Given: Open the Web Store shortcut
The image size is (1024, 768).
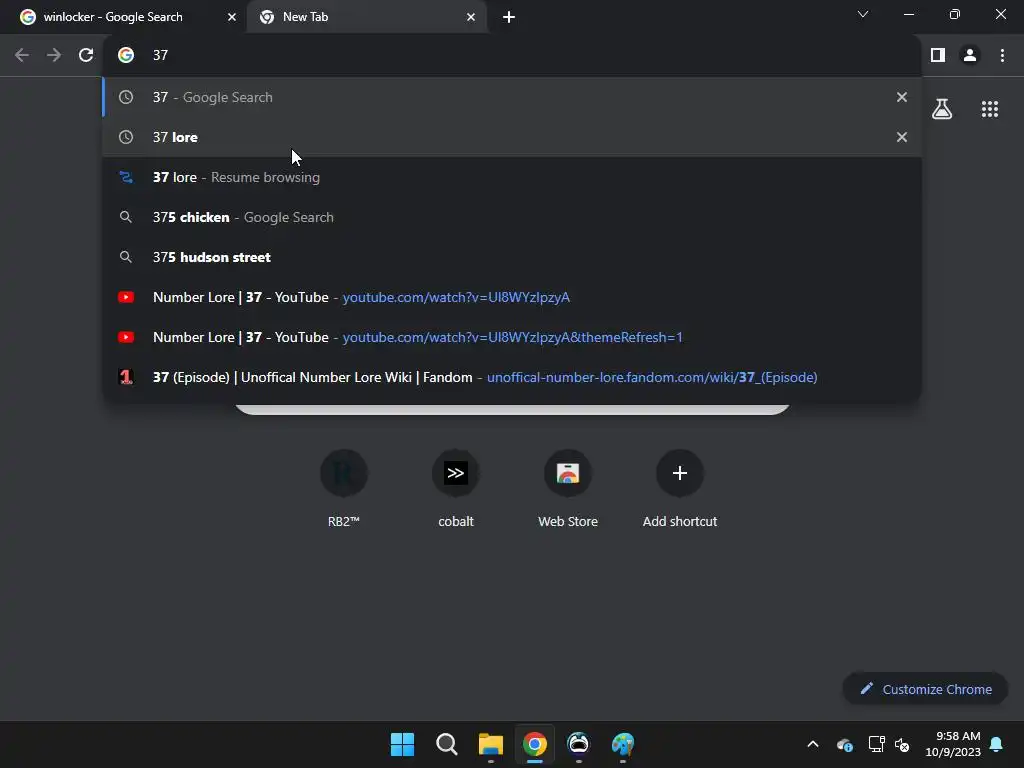Looking at the screenshot, I should (x=568, y=488).
